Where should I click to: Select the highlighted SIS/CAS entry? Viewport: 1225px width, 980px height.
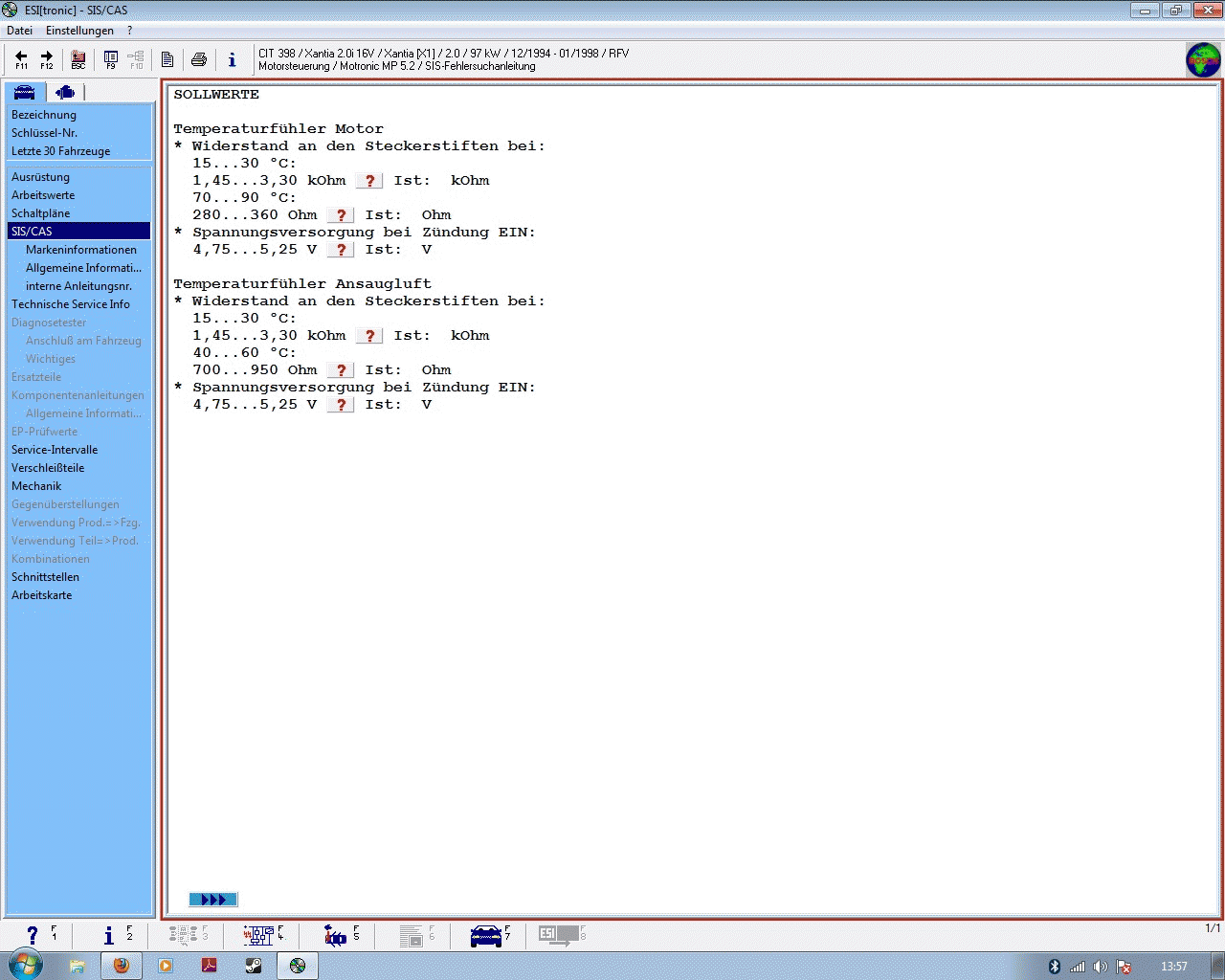tap(78, 232)
